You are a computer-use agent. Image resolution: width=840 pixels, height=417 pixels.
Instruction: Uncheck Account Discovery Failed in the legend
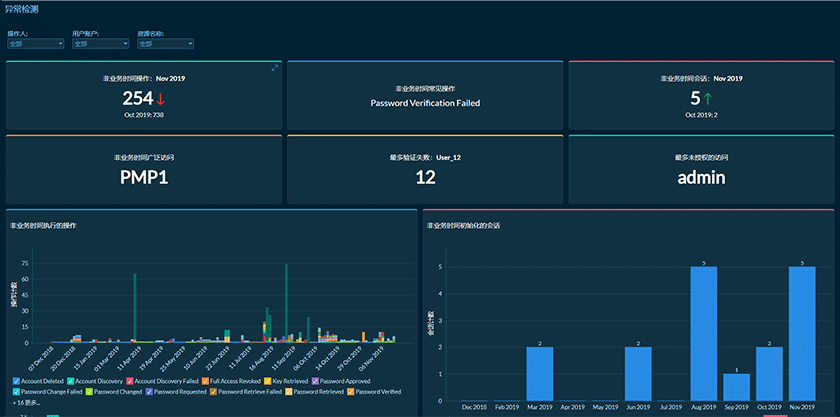tap(129, 381)
